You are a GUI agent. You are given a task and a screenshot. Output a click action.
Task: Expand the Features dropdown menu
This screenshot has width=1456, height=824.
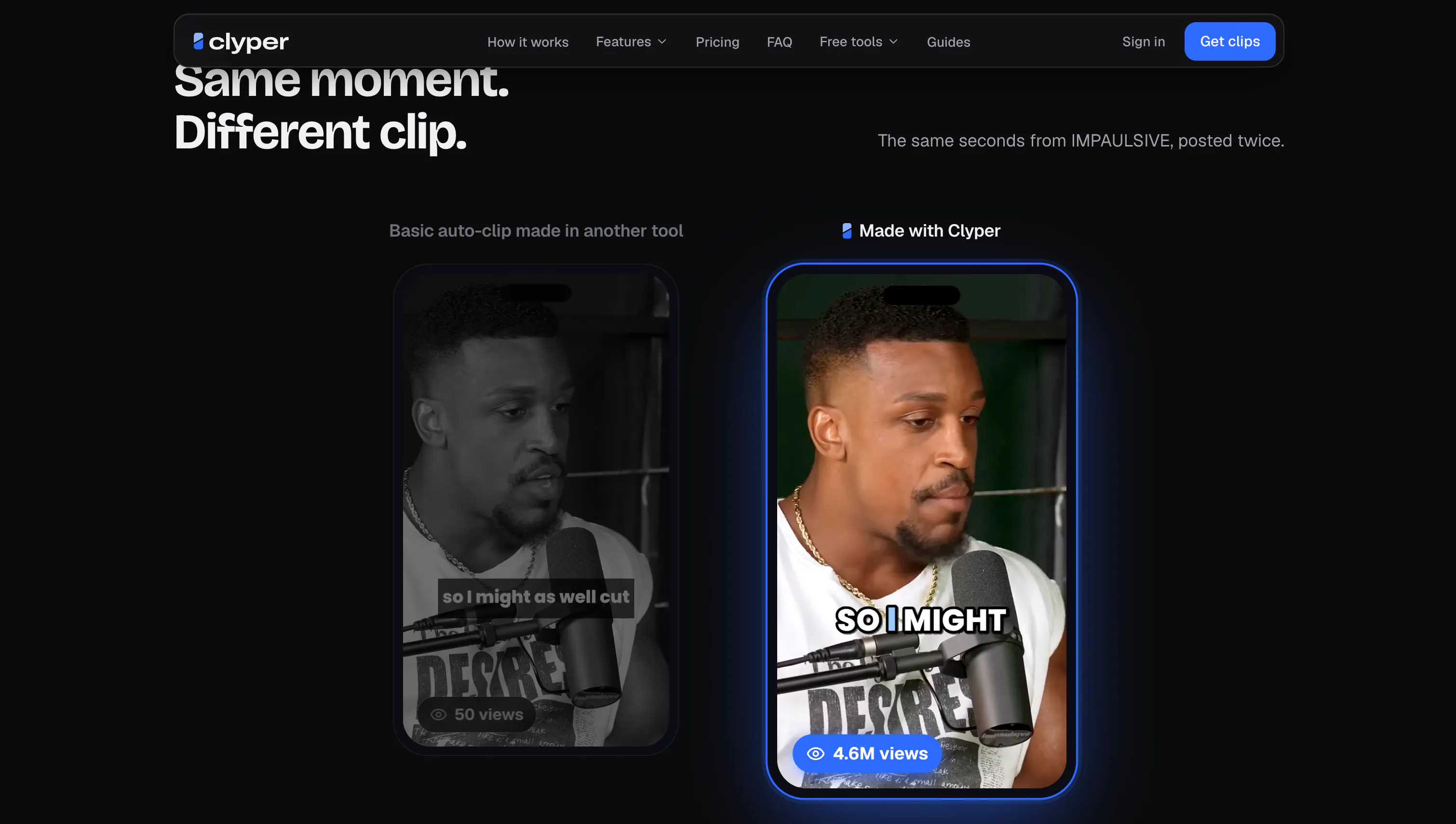pos(631,42)
